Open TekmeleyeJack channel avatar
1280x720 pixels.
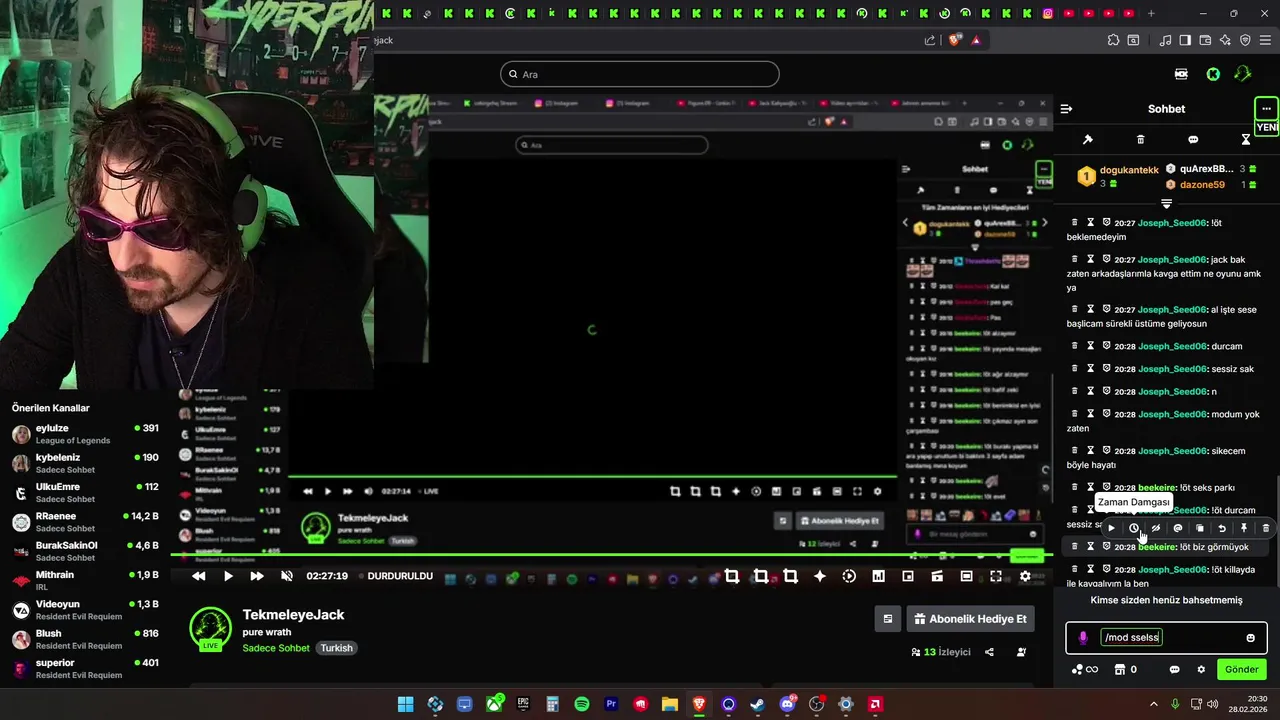pos(211,628)
